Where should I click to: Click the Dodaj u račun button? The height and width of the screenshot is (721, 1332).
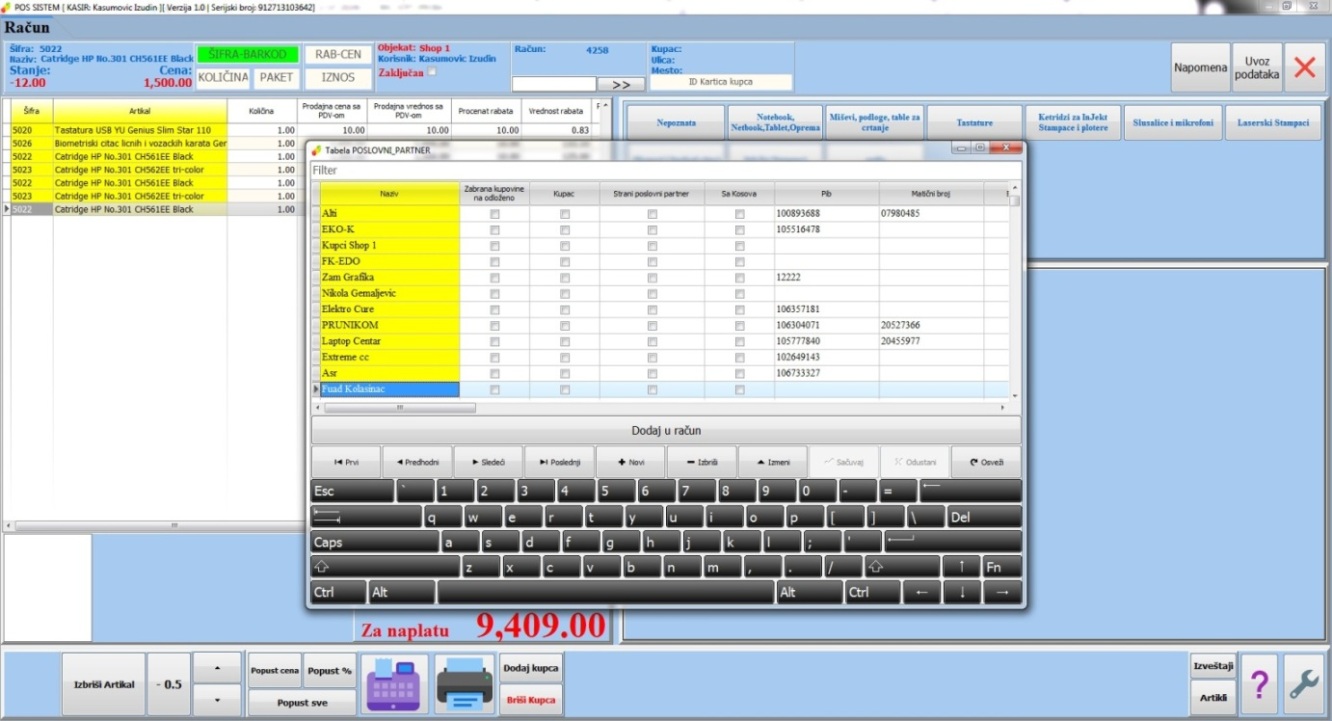point(665,430)
